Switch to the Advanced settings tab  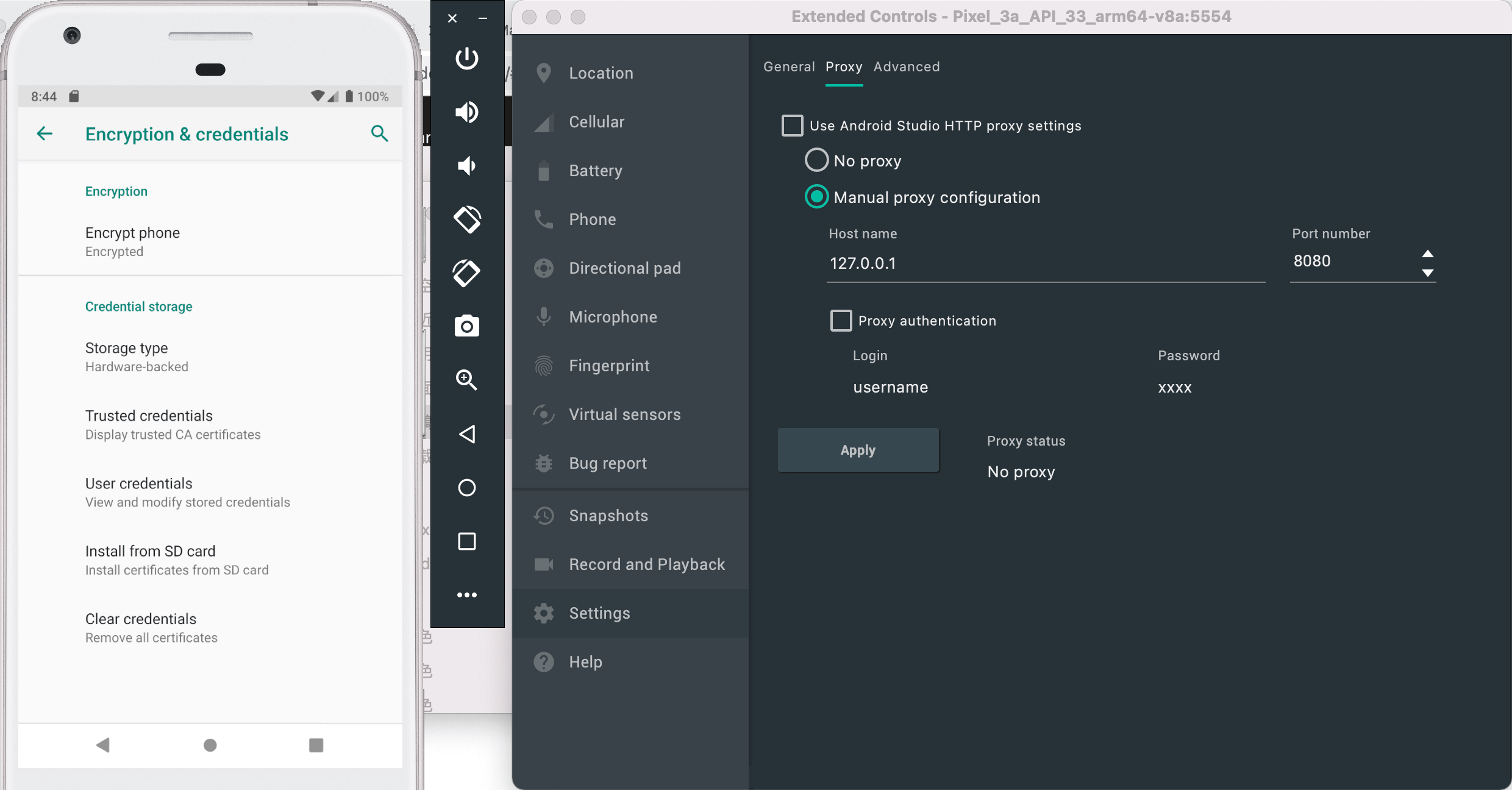click(906, 67)
